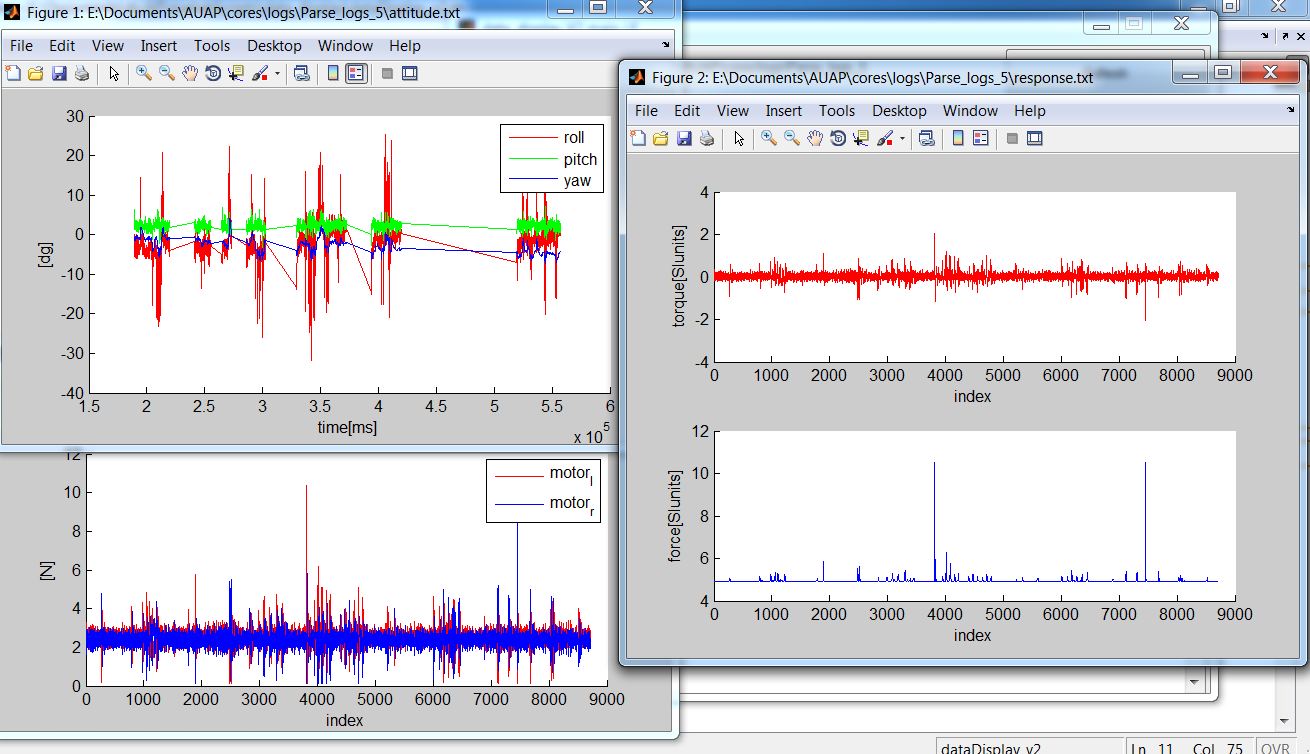Screen dimensions: 1310x754
Task: Select the Pan hand tool in Figure 2
Action: [x=814, y=138]
